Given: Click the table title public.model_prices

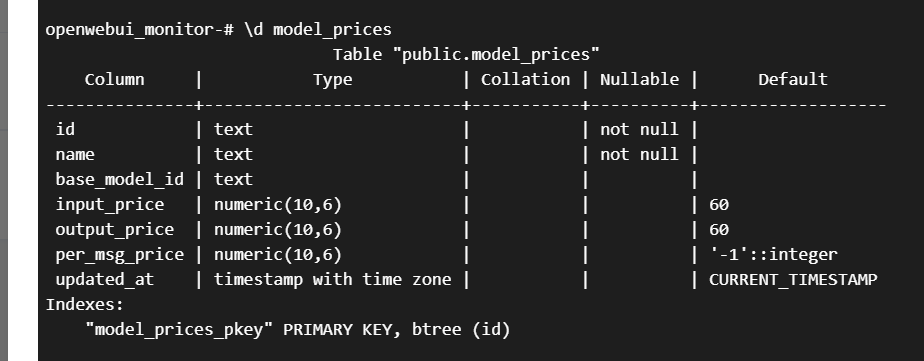Looking at the screenshot, I should coord(466,54).
